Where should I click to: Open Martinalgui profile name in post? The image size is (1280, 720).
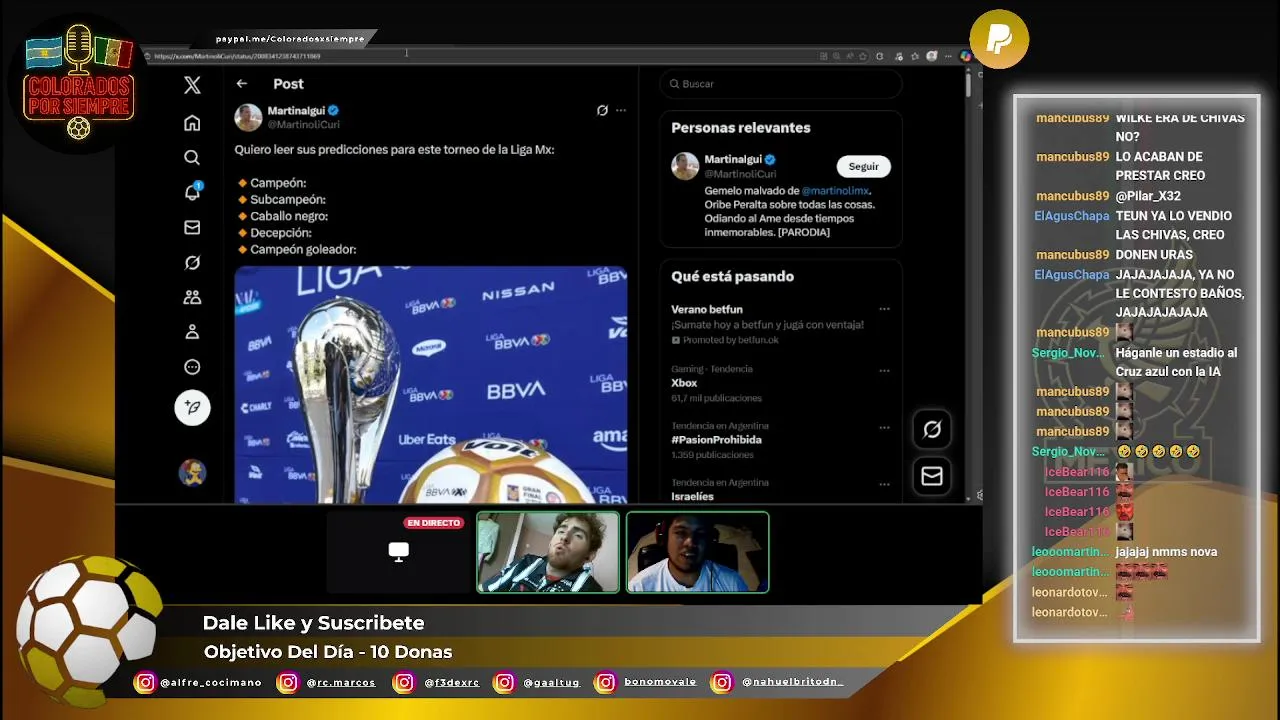[296, 111]
